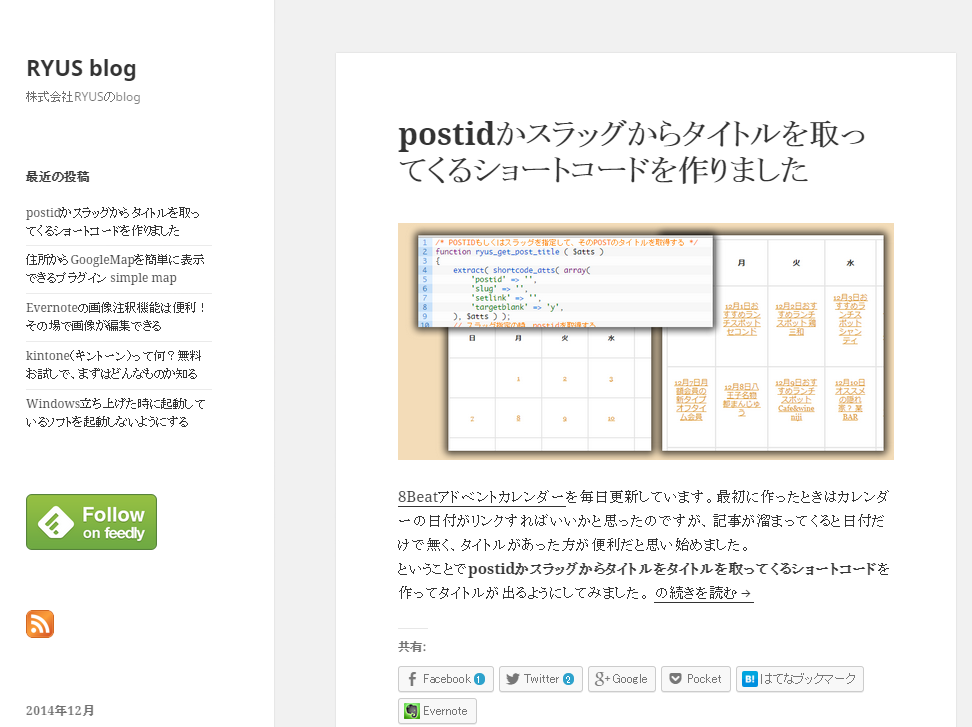Open the kintone(キントーン) post in the sidebar

112,365
